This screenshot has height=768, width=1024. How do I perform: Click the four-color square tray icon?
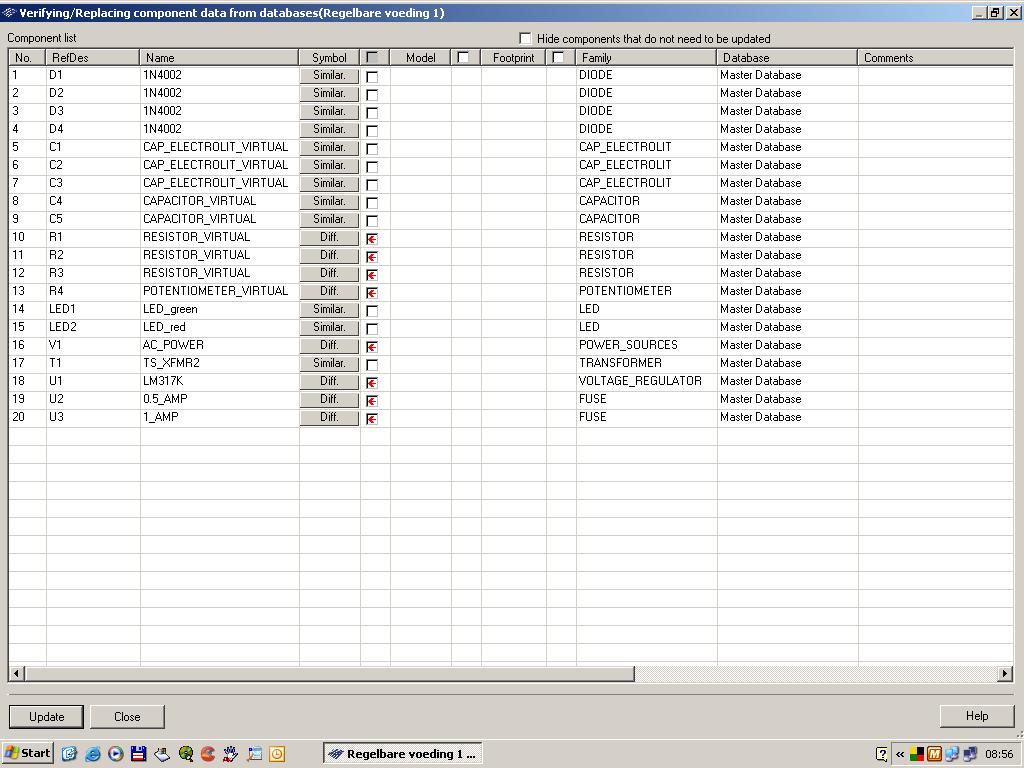[916, 754]
